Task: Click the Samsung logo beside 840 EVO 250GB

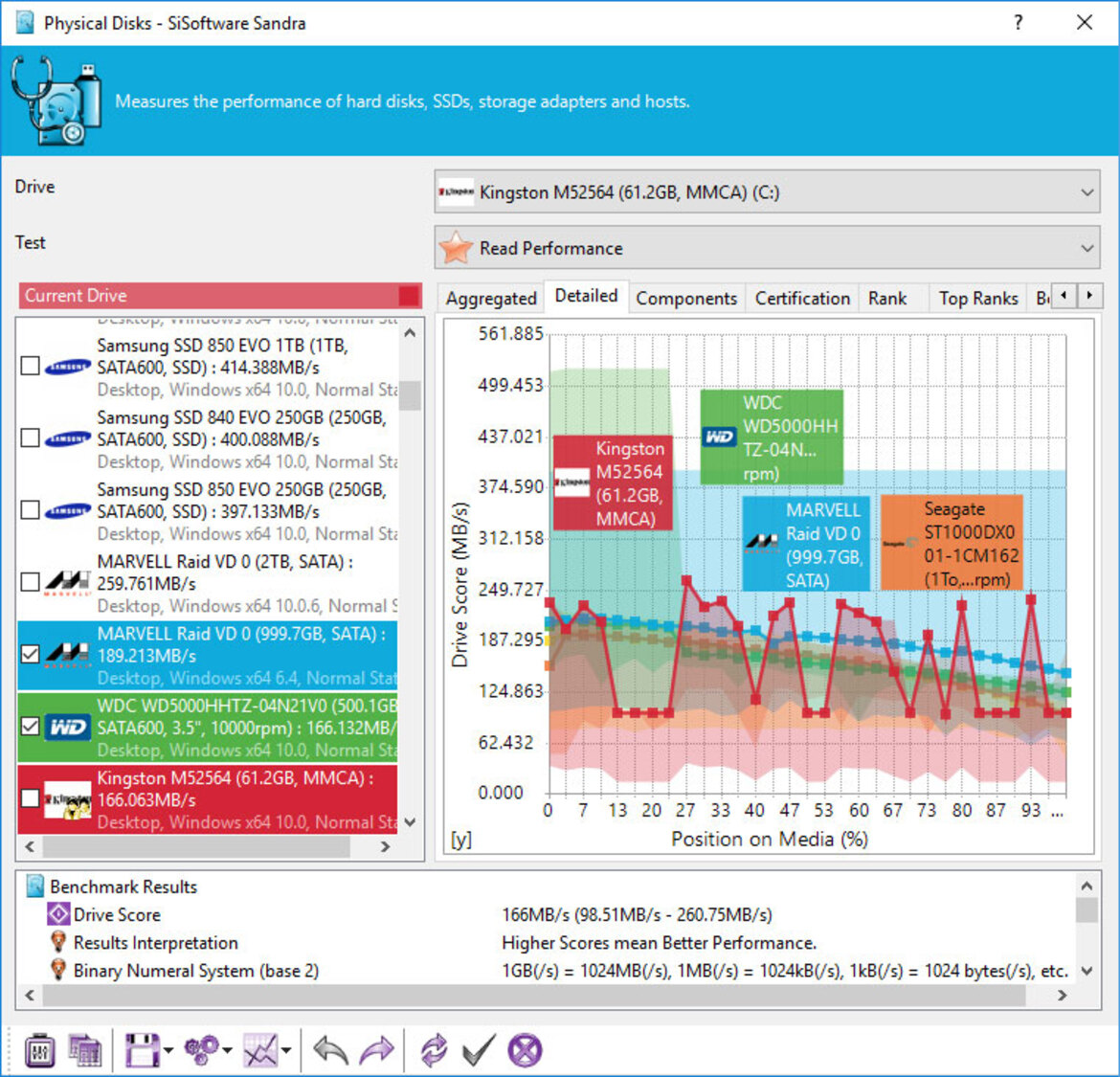Action: [x=67, y=438]
